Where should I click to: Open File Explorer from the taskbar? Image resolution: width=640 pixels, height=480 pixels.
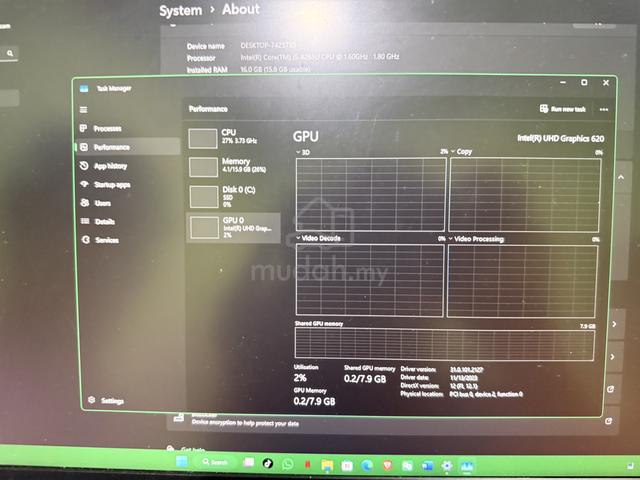point(327,465)
